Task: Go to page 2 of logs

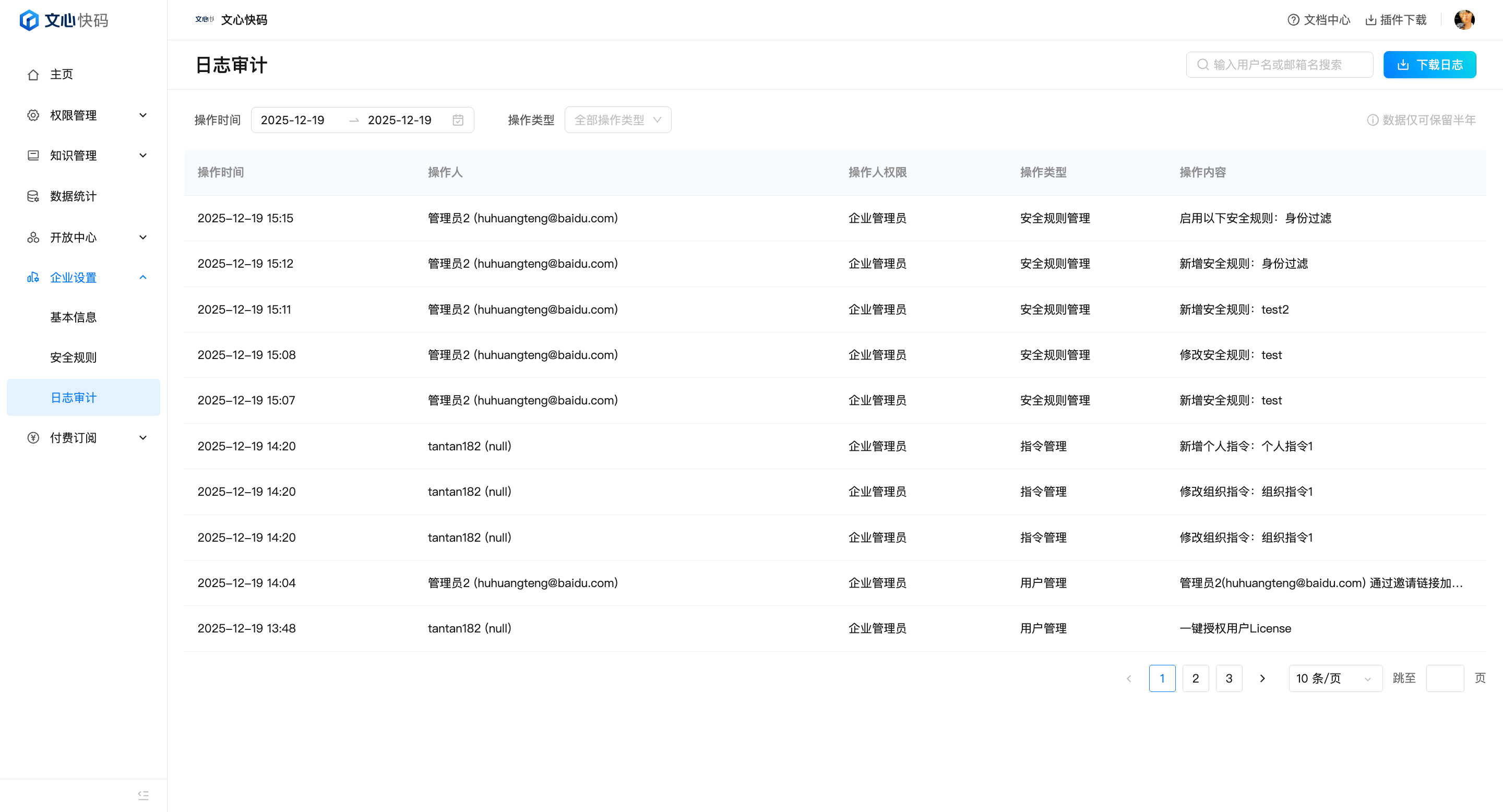Action: click(x=1196, y=678)
